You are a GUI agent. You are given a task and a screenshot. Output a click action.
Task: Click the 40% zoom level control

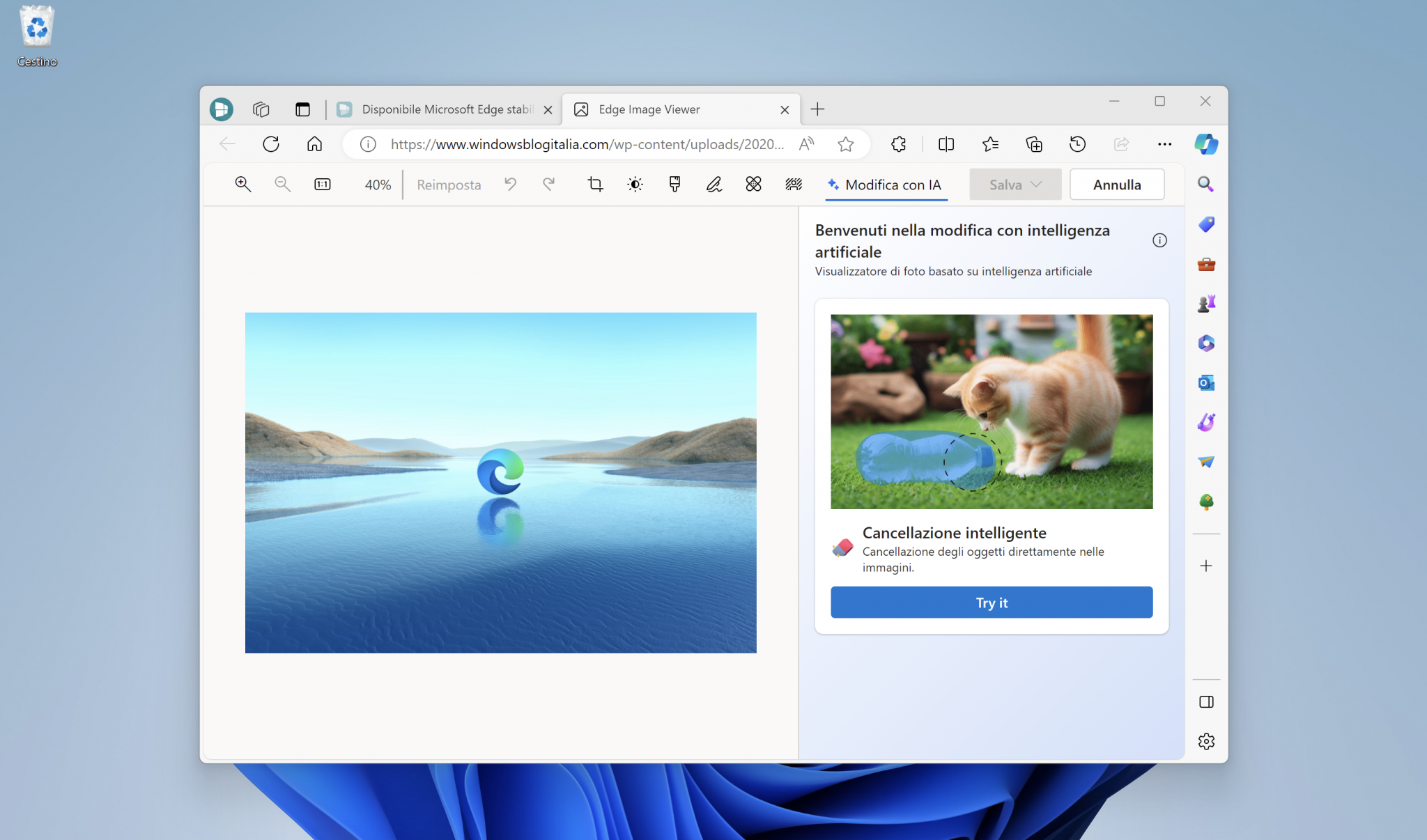[376, 184]
